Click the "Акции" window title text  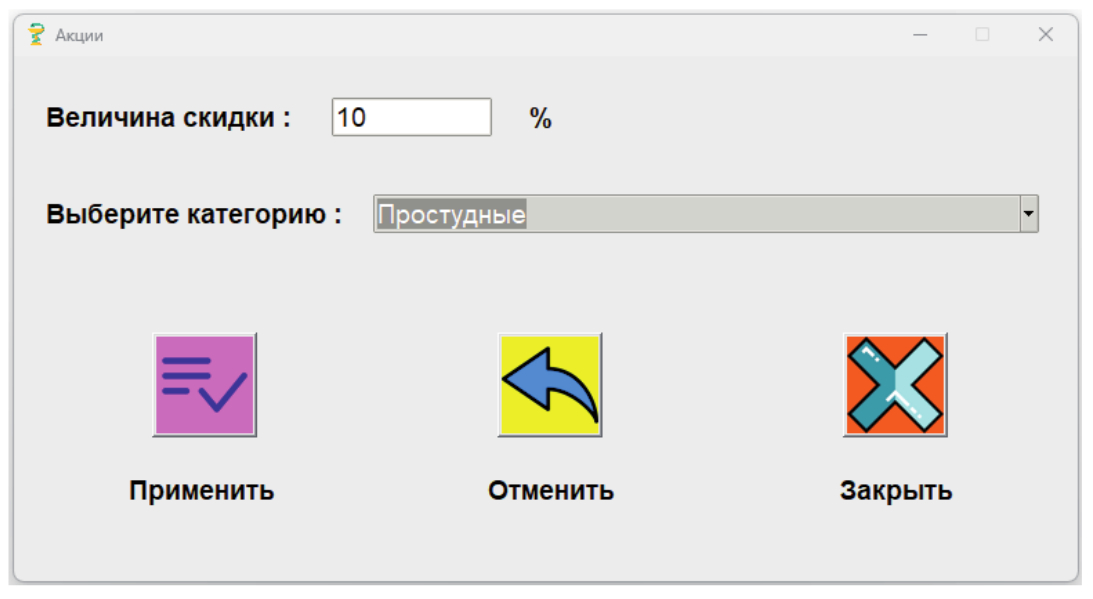pyautogui.click(x=79, y=36)
